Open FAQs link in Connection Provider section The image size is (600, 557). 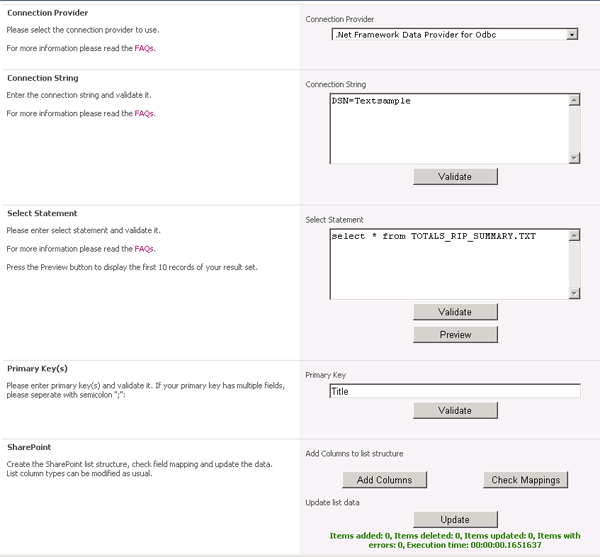(144, 48)
